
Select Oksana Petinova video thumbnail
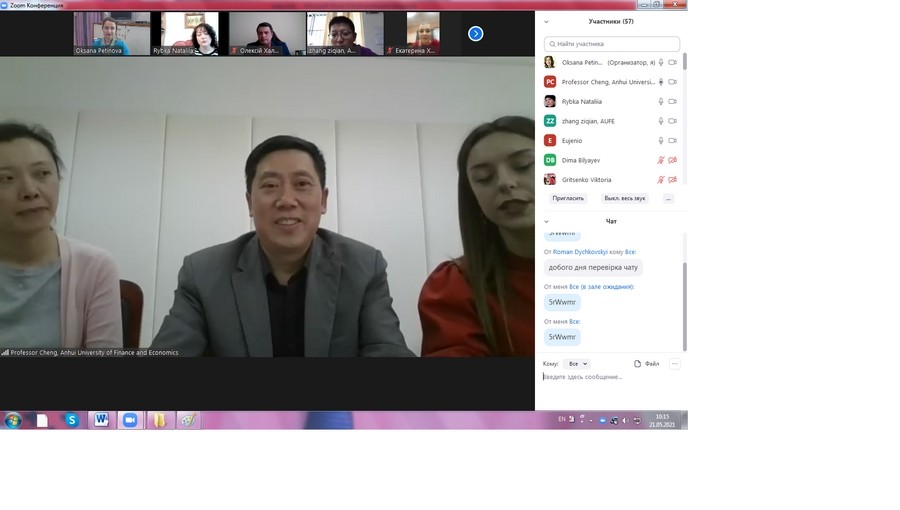point(112,34)
